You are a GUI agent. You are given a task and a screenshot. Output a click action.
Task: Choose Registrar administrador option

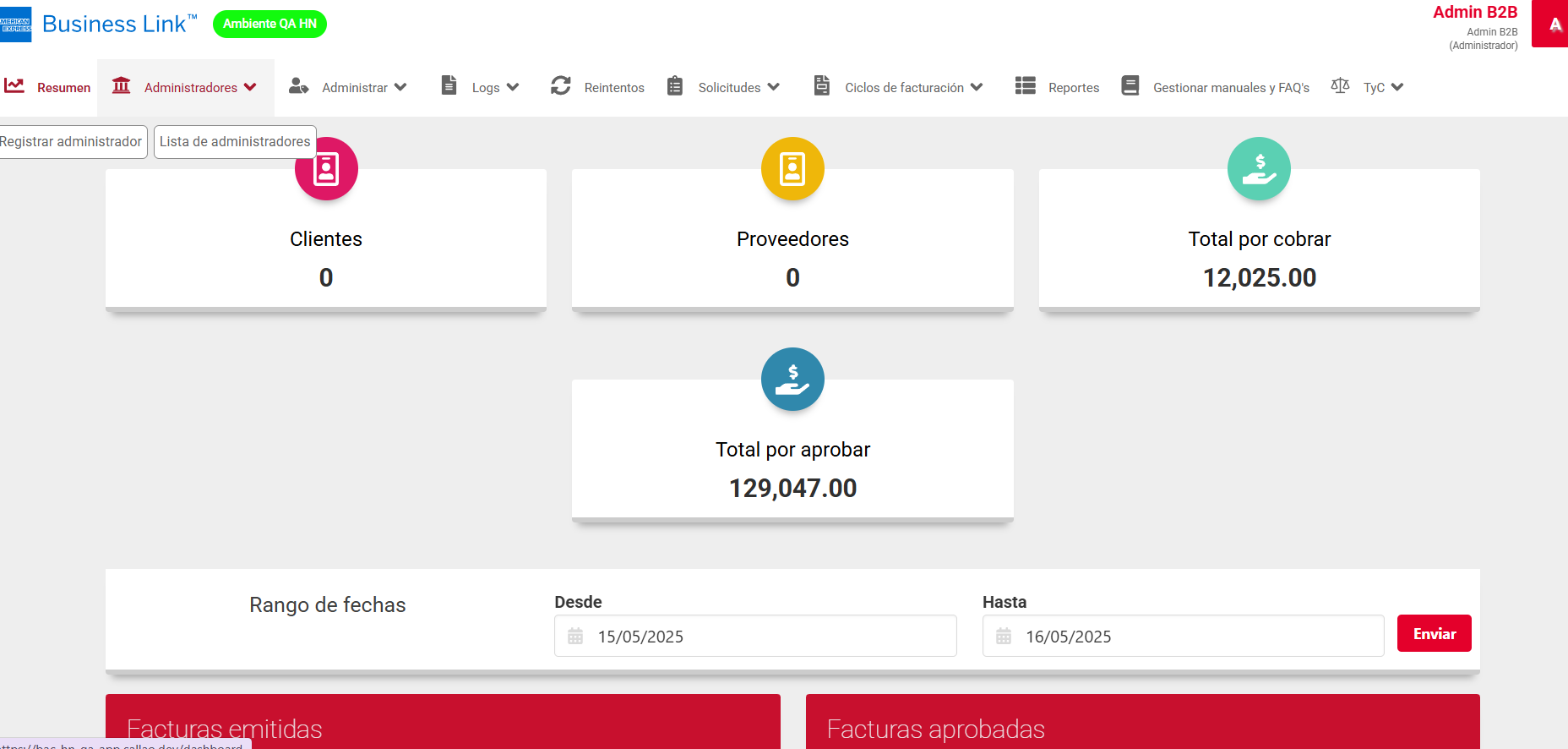(72, 142)
